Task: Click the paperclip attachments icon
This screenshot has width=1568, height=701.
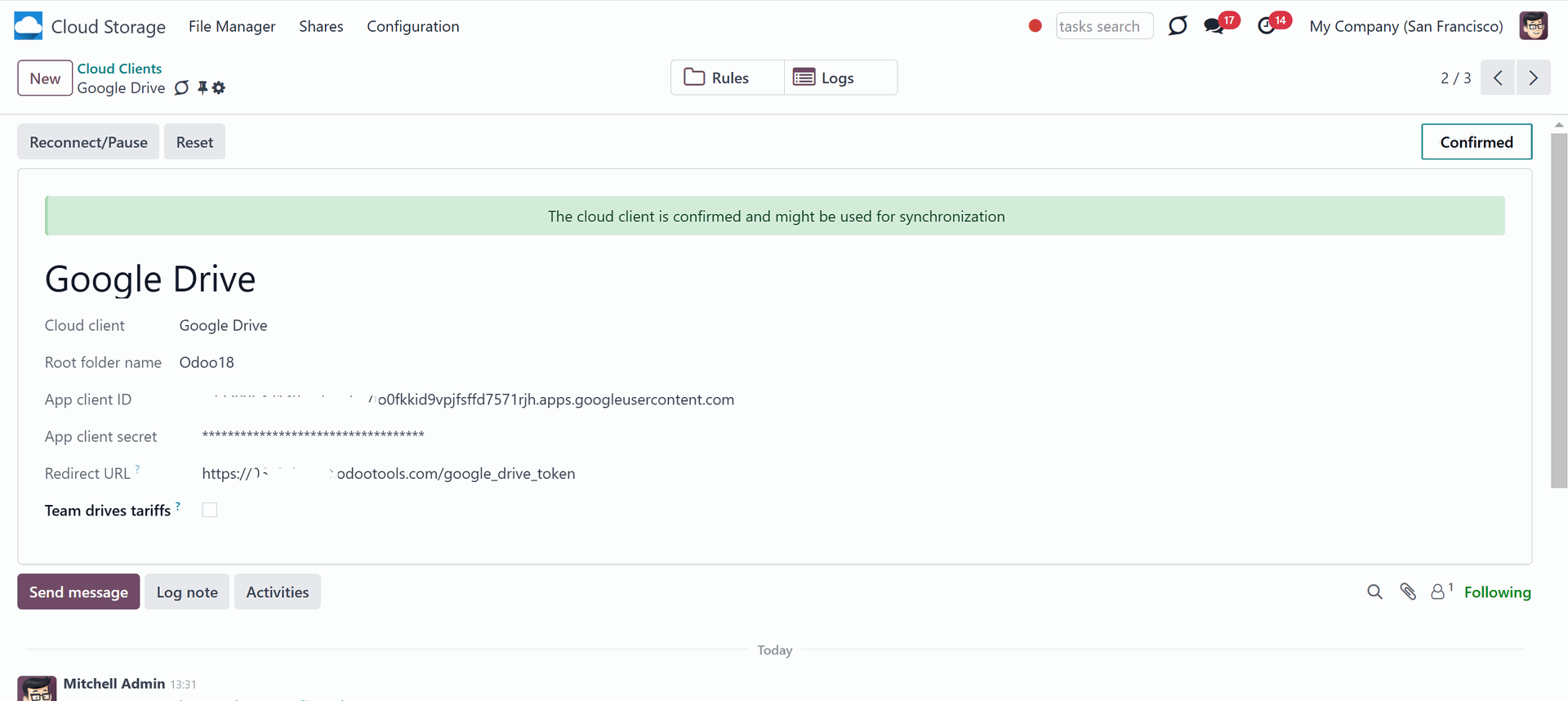Action: tap(1408, 592)
